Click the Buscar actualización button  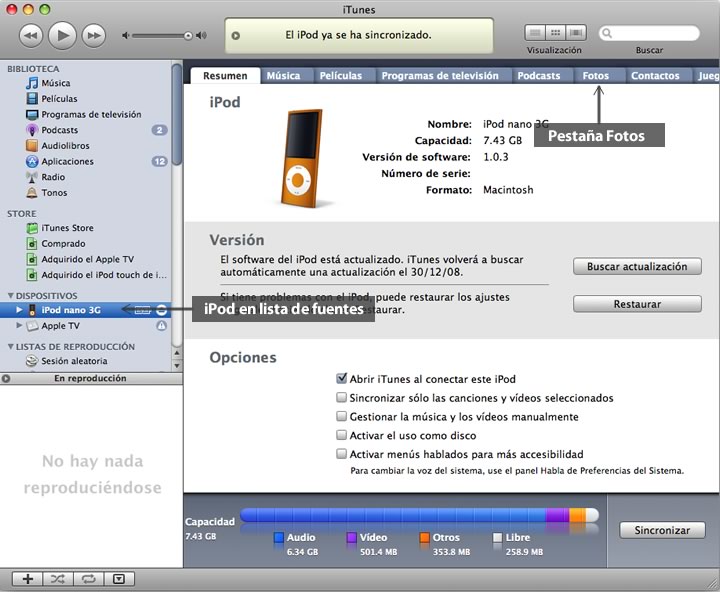[637, 266]
